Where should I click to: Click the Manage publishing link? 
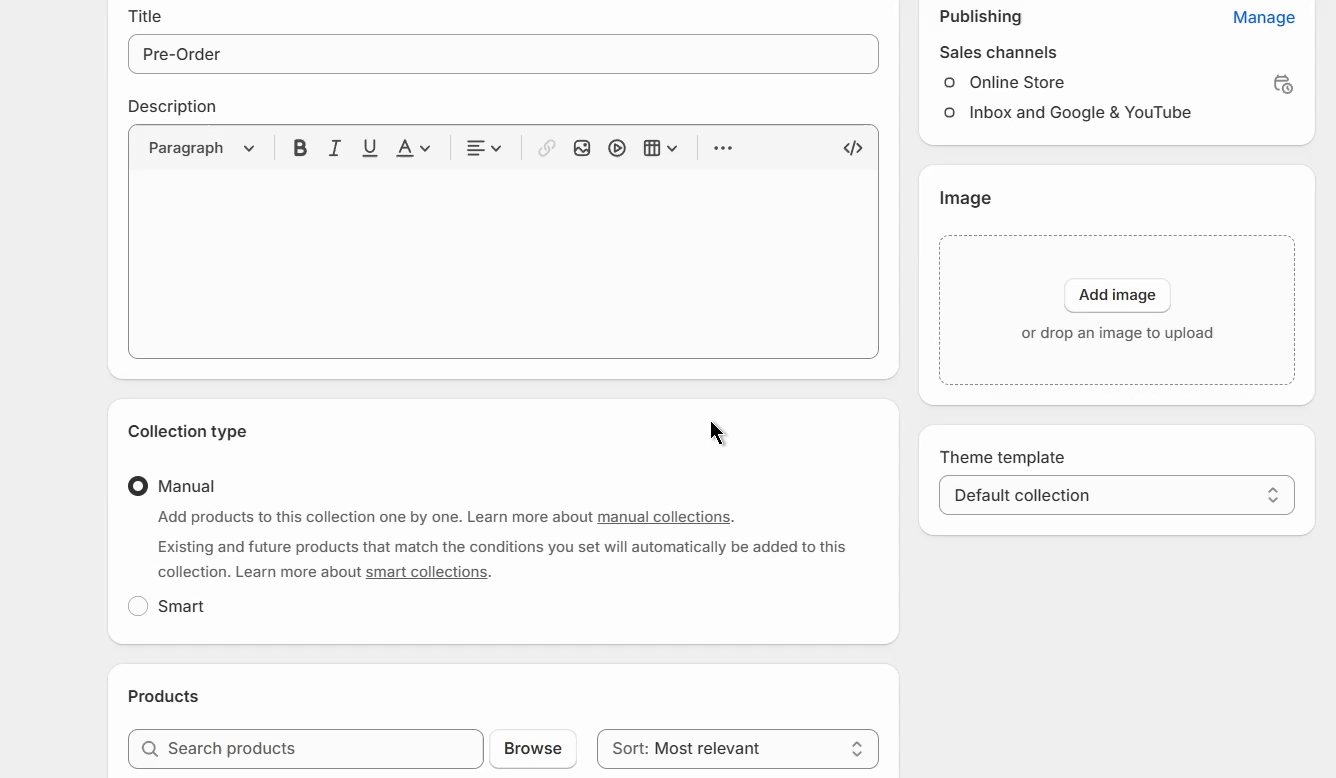(1264, 17)
